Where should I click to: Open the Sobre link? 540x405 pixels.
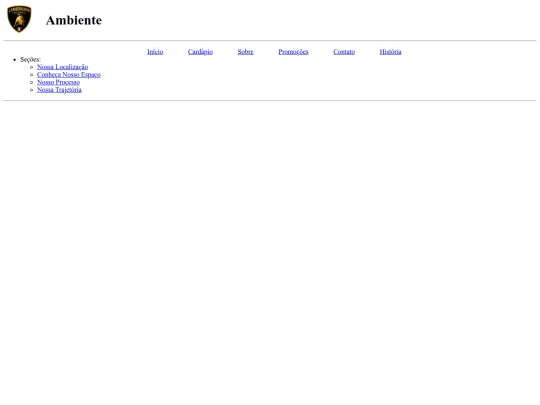tap(245, 52)
